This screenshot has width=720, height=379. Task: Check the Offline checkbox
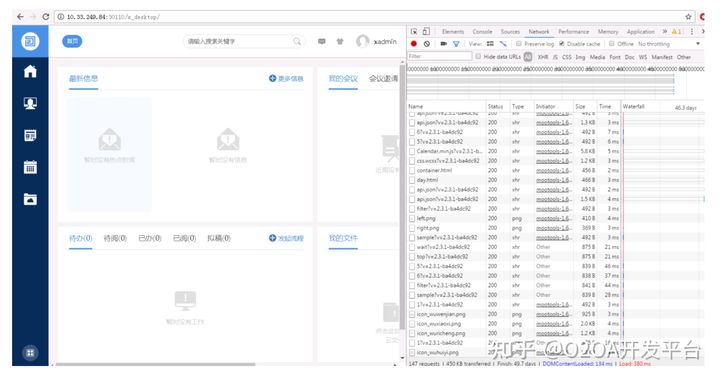click(612, 44)
